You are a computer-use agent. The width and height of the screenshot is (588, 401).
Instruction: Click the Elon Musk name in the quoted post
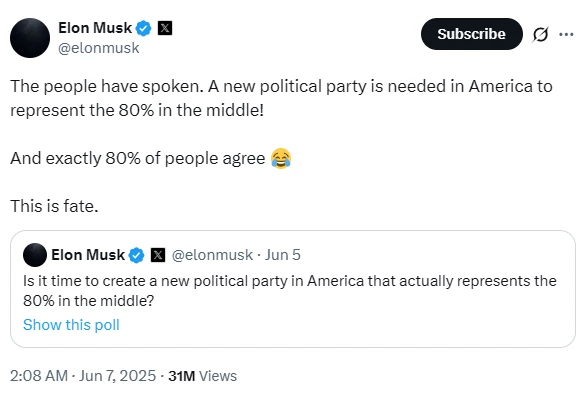click(x=88, y=255)
